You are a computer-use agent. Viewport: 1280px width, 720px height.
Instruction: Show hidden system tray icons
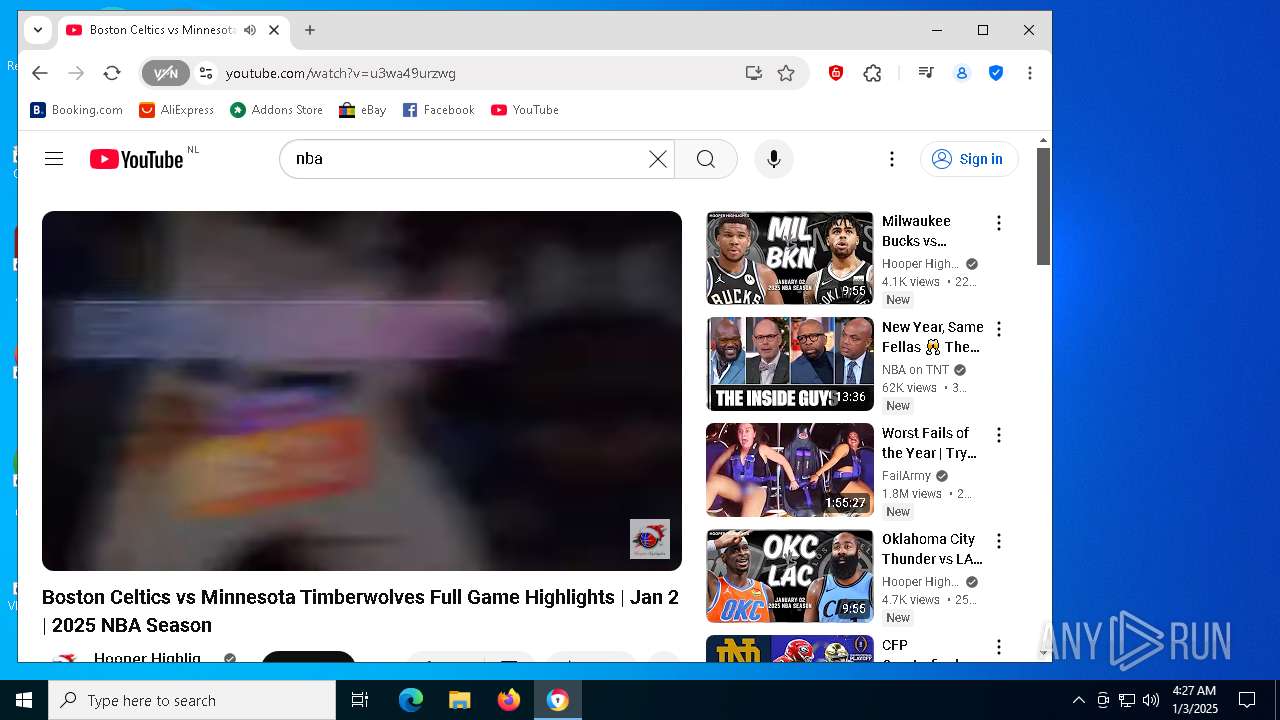[x=1078, y=700]
